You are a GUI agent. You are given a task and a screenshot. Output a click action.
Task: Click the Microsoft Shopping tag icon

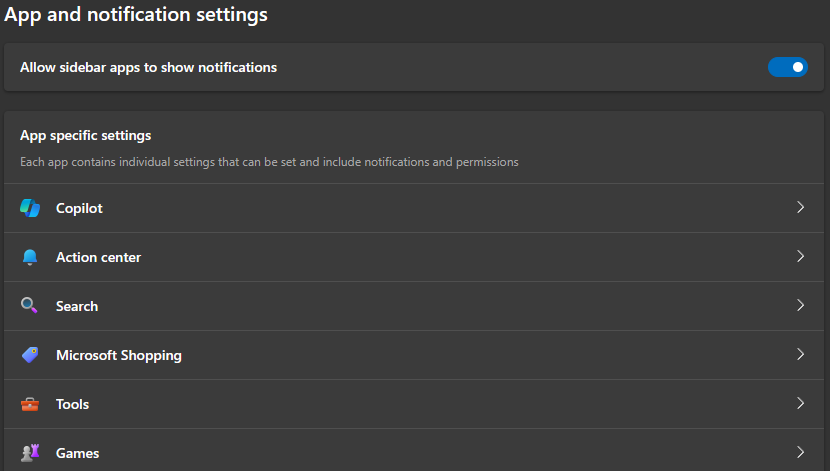[x=30, y=355]
